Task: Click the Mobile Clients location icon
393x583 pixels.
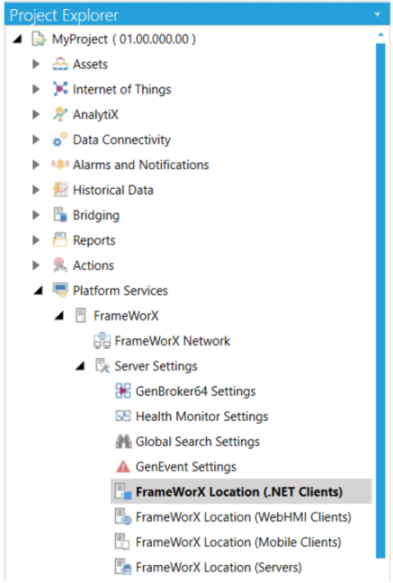Action: click(x=122, y=542)
